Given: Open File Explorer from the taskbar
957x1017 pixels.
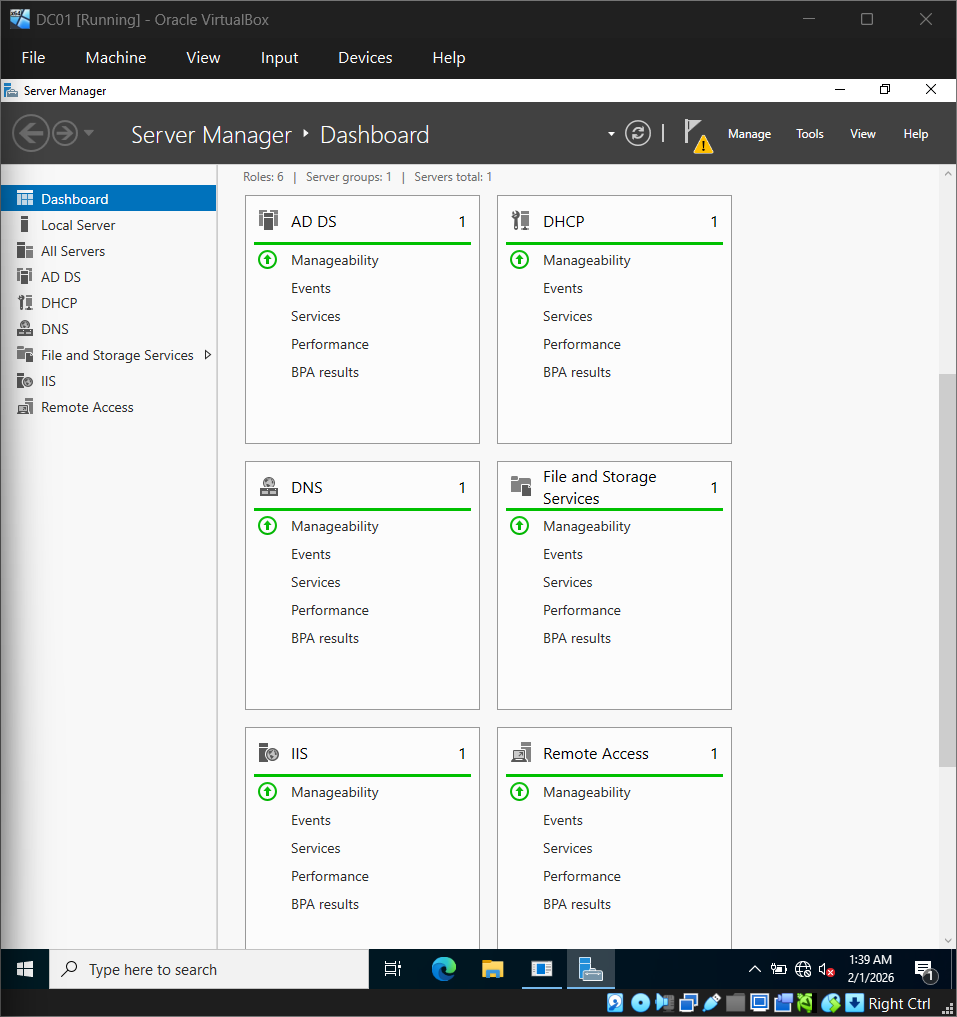Looking at the screenshot, I should coord(492,969).
